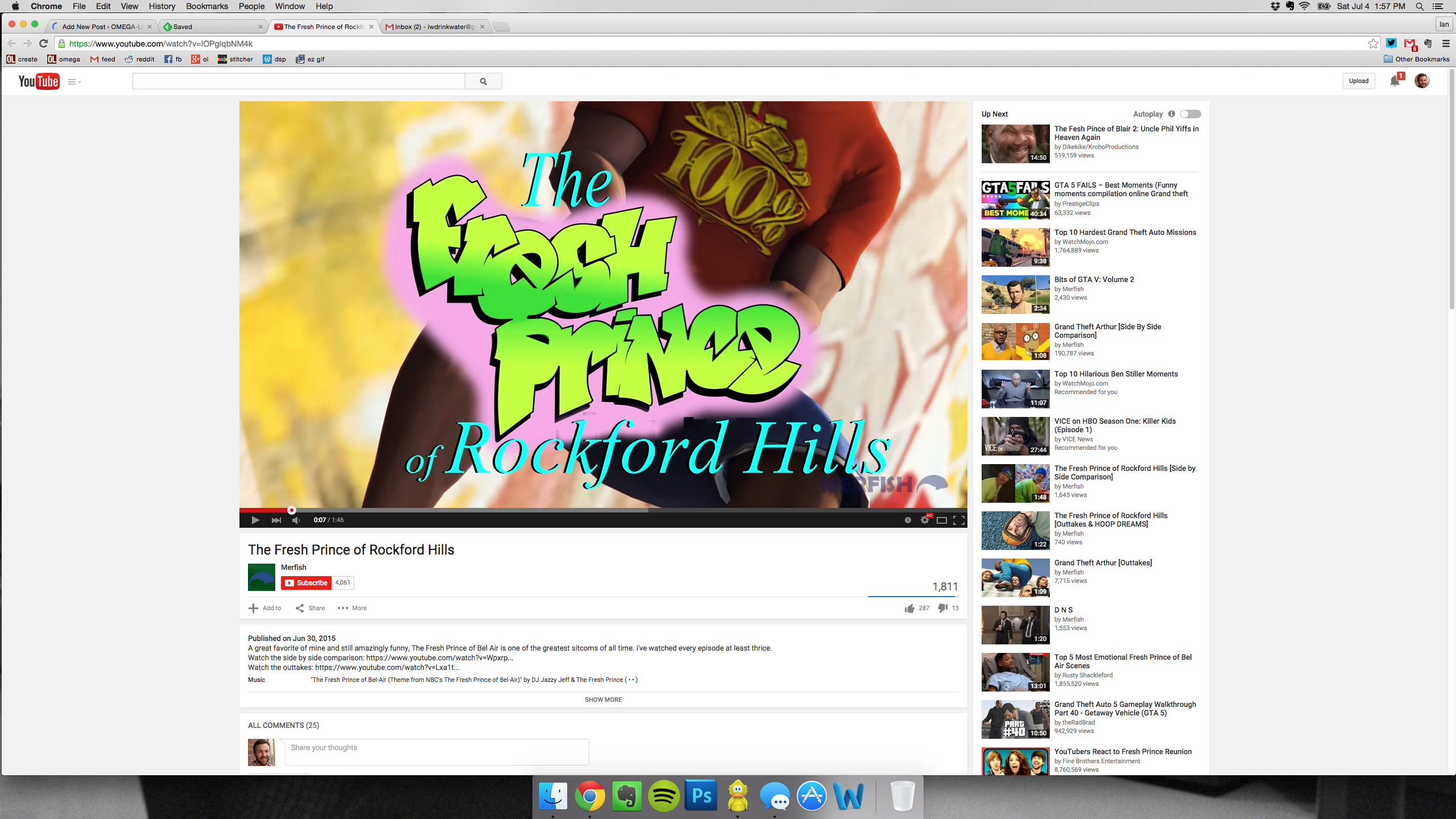Image resolution: width=1456 pixels, height=819 pixels.
Task: Open Evernote from the dock
Action: click(627, 796)
